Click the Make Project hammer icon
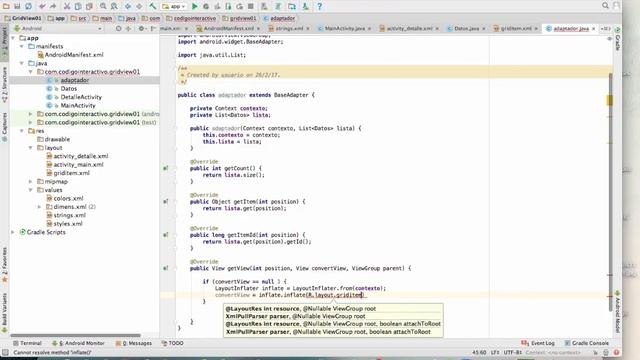Screen dimensions: 640x360 click(153, 6)
